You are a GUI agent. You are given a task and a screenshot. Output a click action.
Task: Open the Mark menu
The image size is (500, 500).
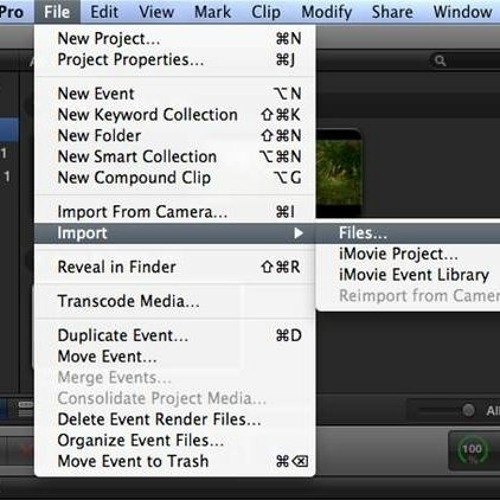click(212, 12)
